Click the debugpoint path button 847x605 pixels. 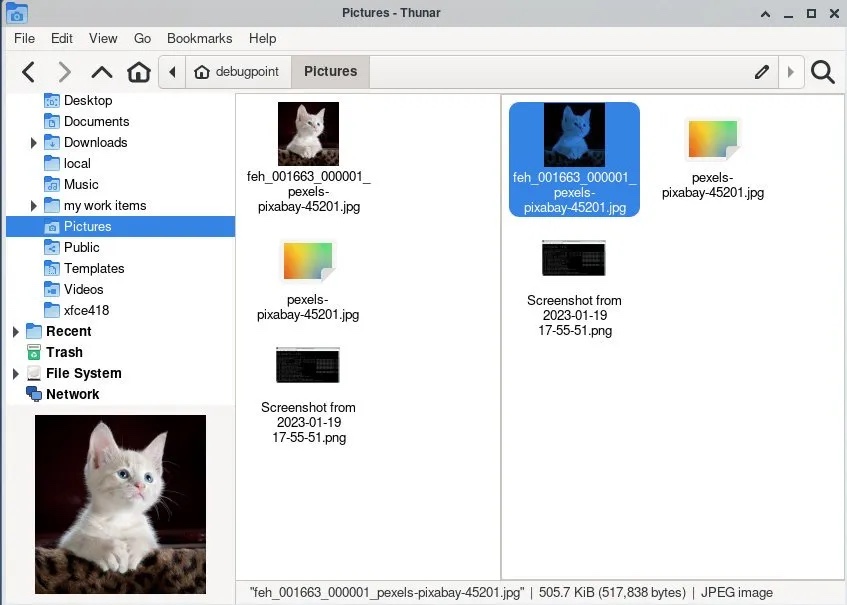[x=236, y=72]
